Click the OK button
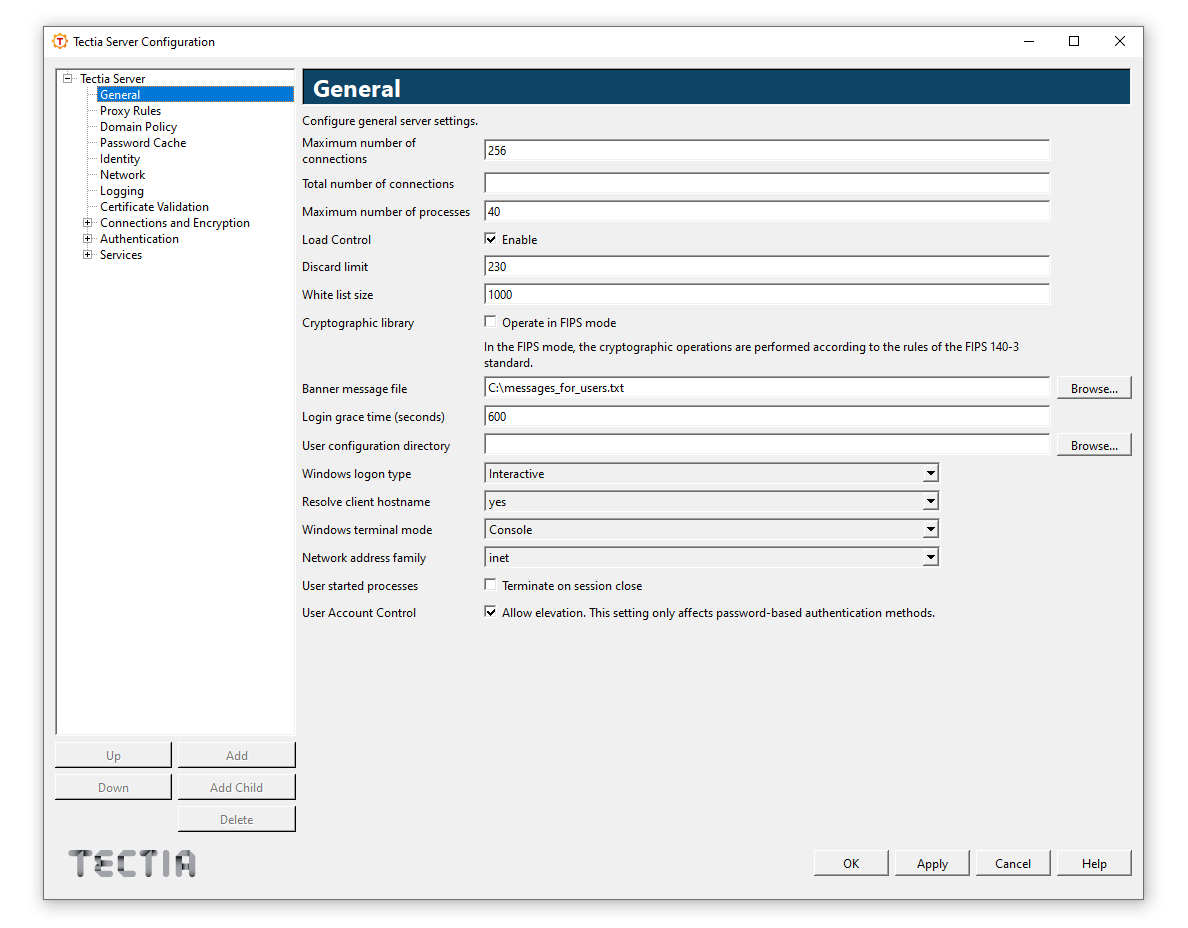This screenshot has height=928, width=1188. 851,864
